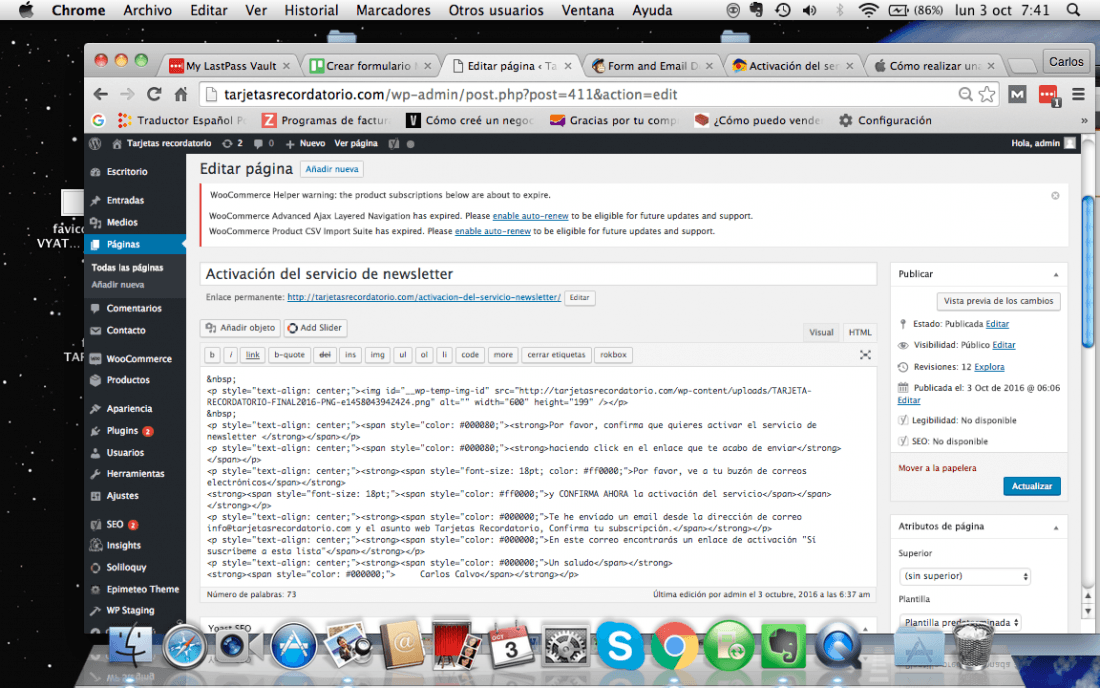Open the Plantilla template dropdown
1100x688 pixels.
coord(960,622)
